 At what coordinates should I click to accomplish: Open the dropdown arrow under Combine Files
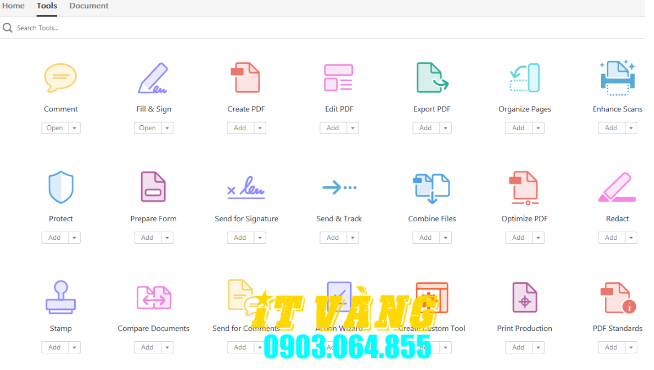point(445,238)
